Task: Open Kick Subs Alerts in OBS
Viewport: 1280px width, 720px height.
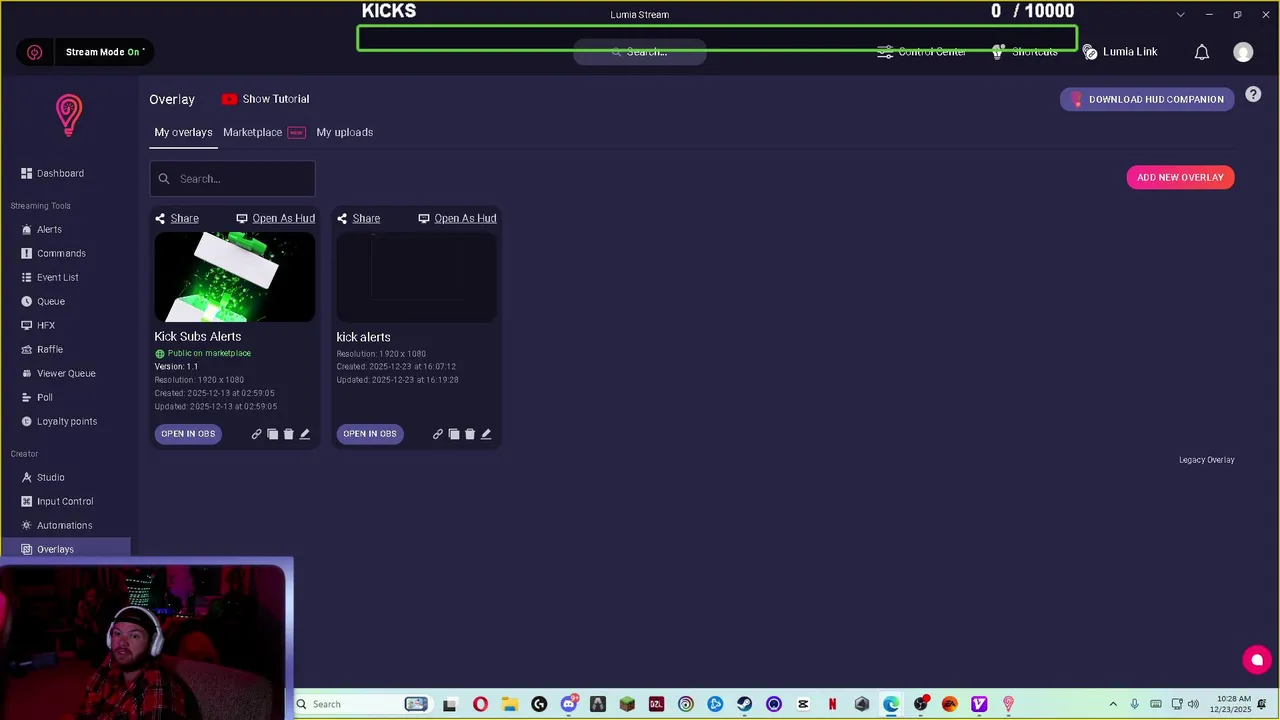Action: click(x=188, y=434)
